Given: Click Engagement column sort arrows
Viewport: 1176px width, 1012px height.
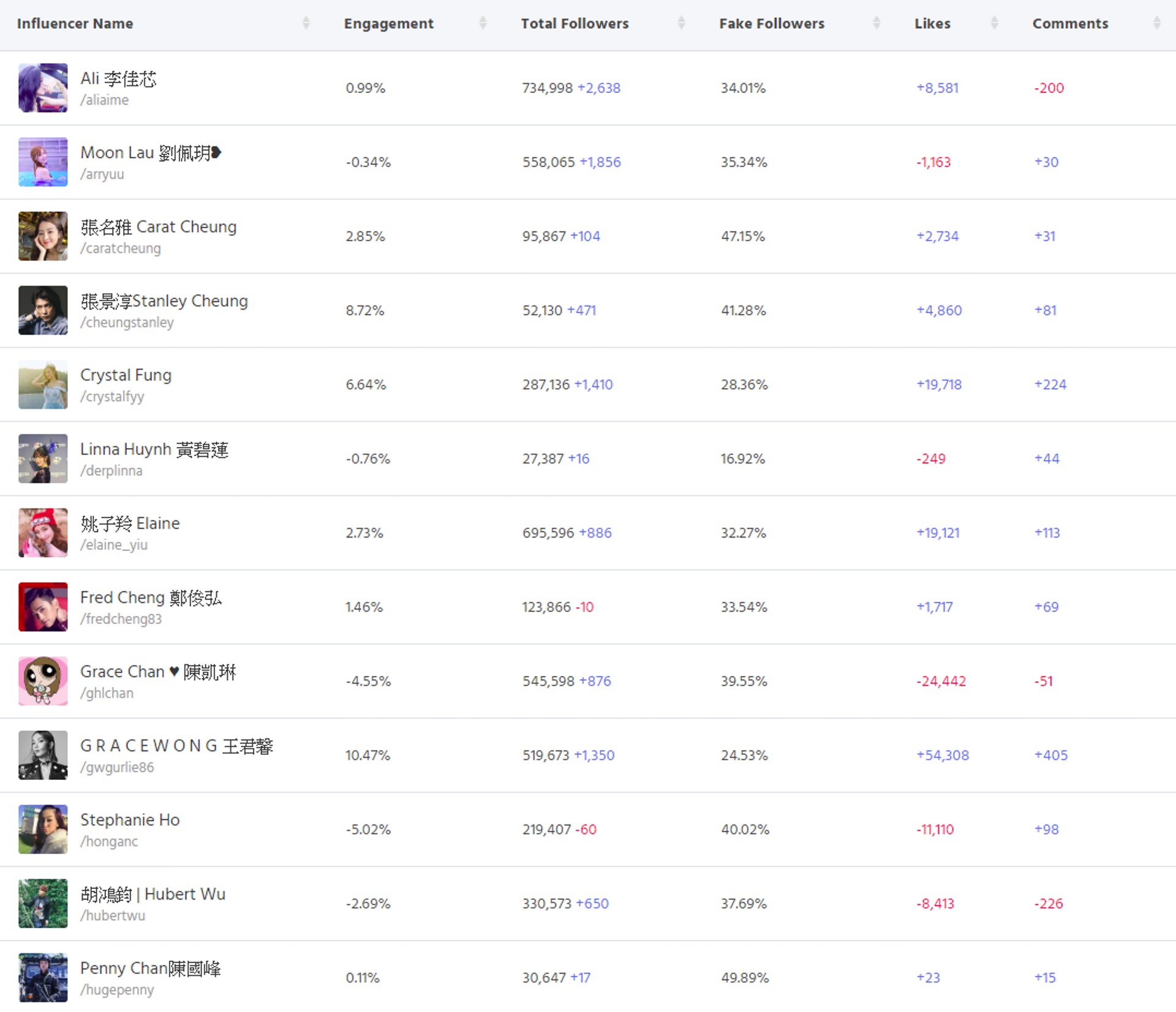Looking at the screenshot, I should (x=483, y=23).
